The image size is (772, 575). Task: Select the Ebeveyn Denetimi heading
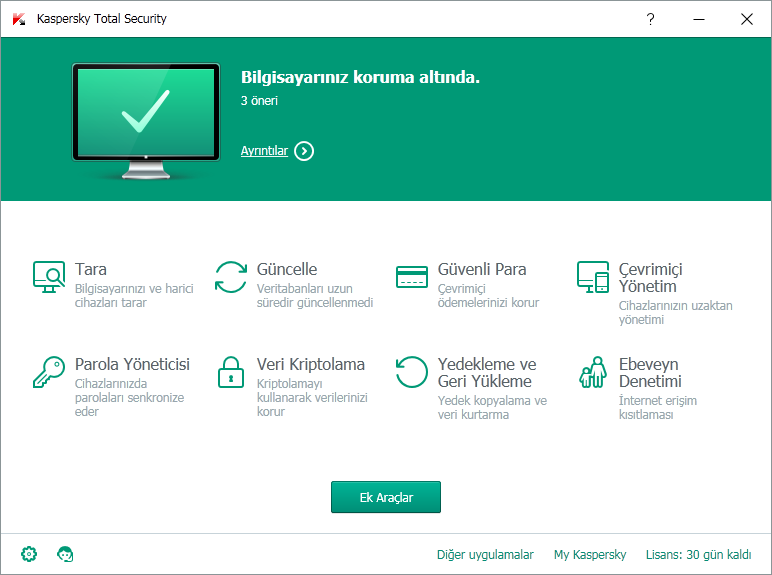[x=650, y=373]
